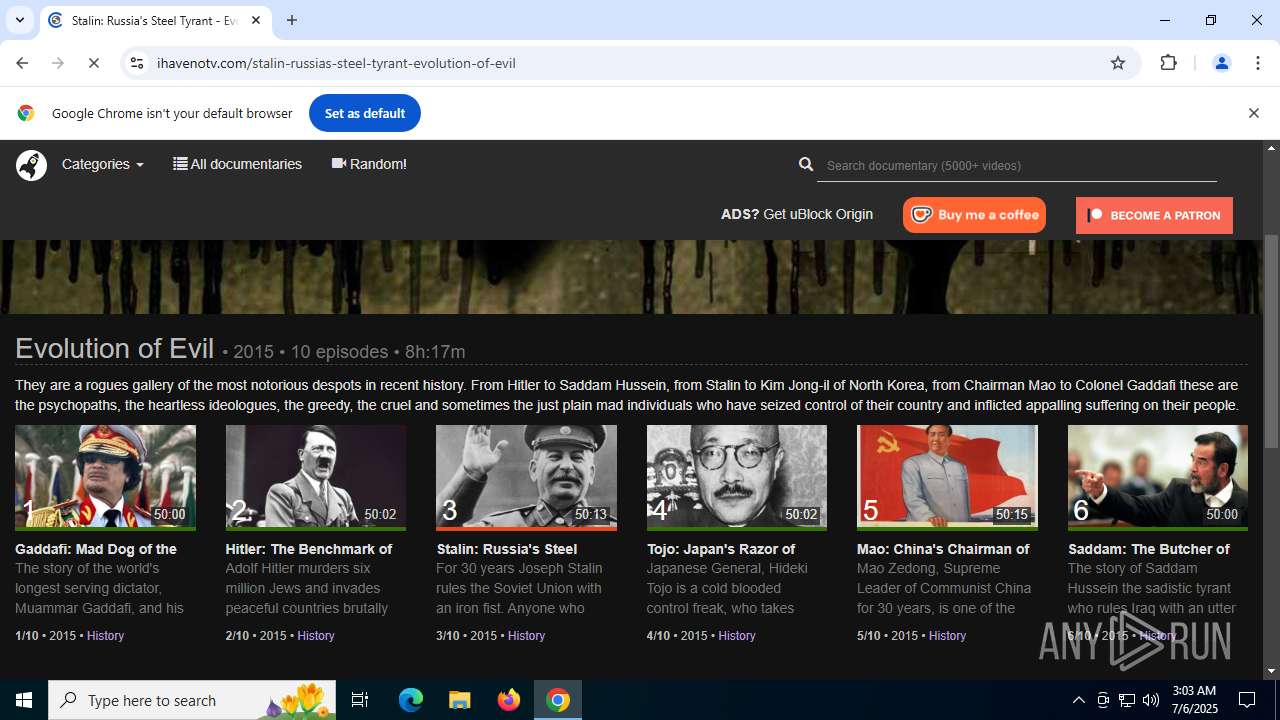Click the search magnifier icon
The height and width of the screenshot is (720, 1280).
click(x=806, y=164)
